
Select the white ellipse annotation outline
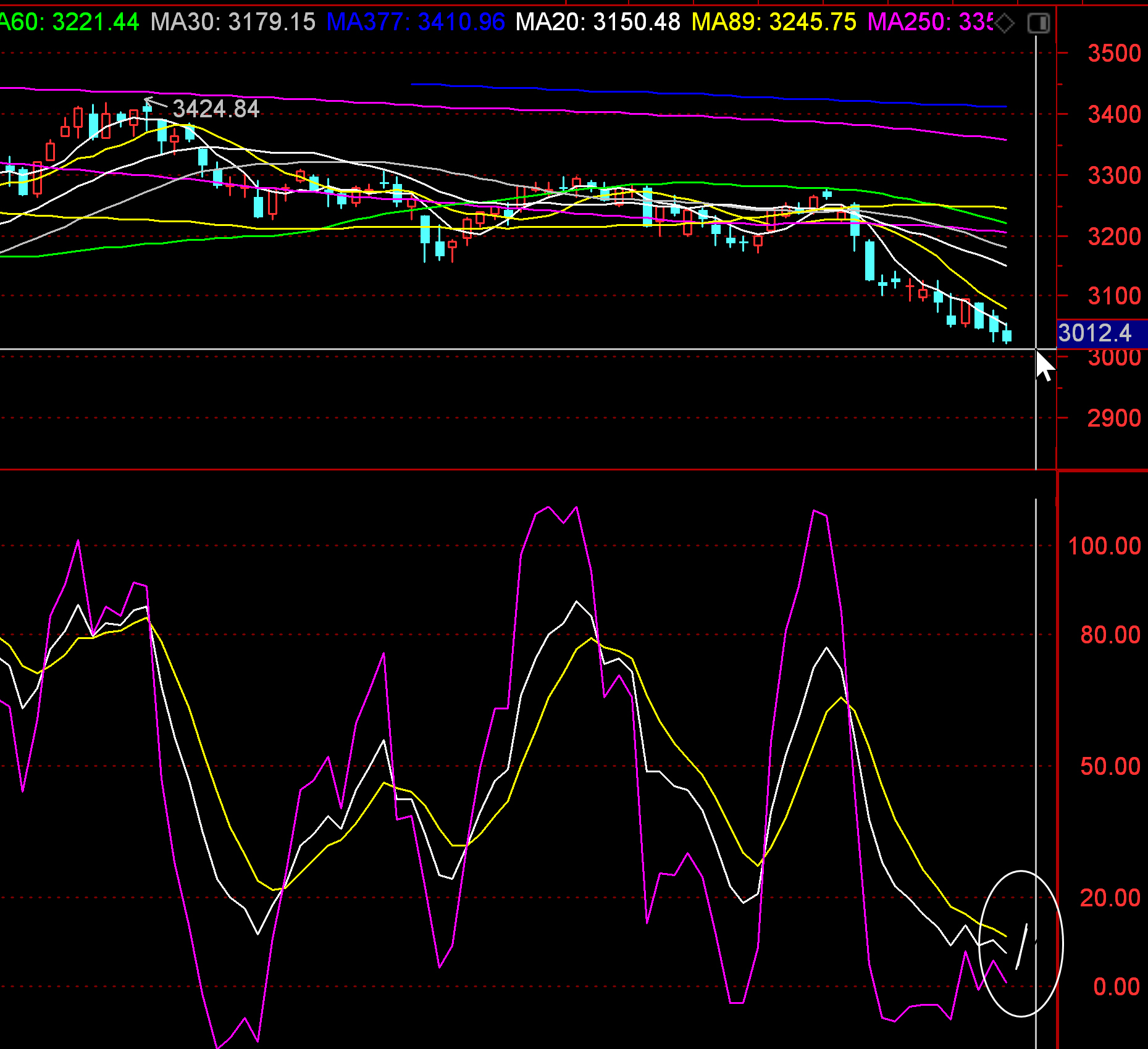pyautogui.click(x=980, y=944)
